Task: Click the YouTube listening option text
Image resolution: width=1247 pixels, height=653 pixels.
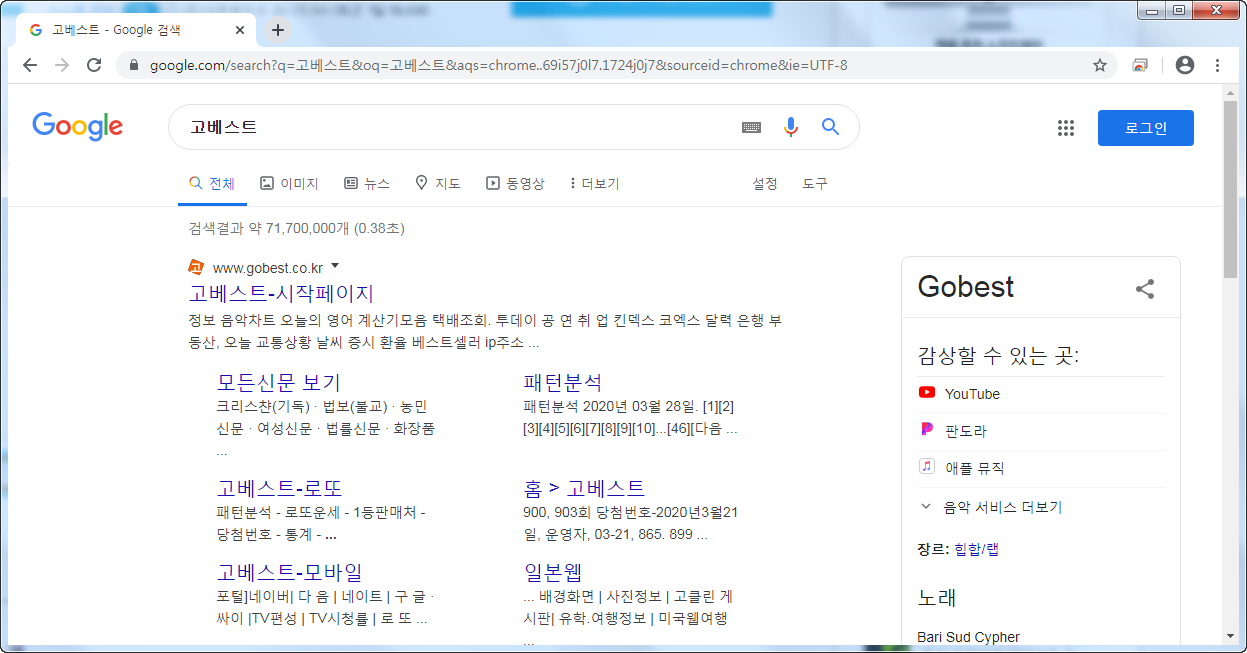Action: [972, 394]
